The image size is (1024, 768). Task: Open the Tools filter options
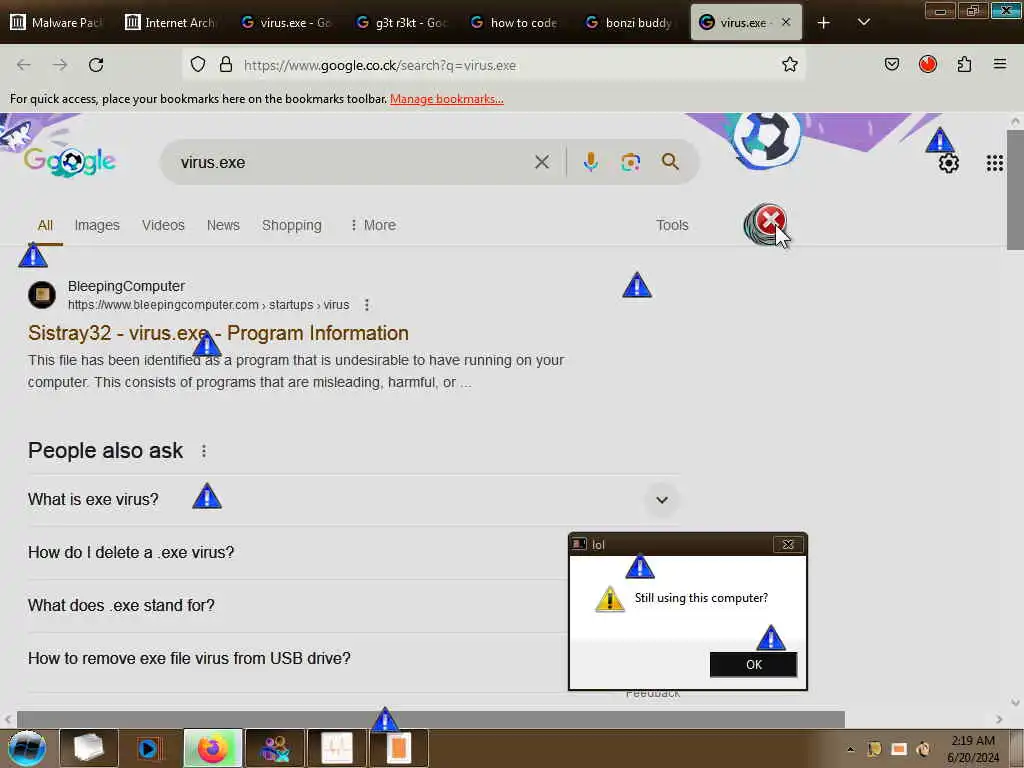(672, 225)
